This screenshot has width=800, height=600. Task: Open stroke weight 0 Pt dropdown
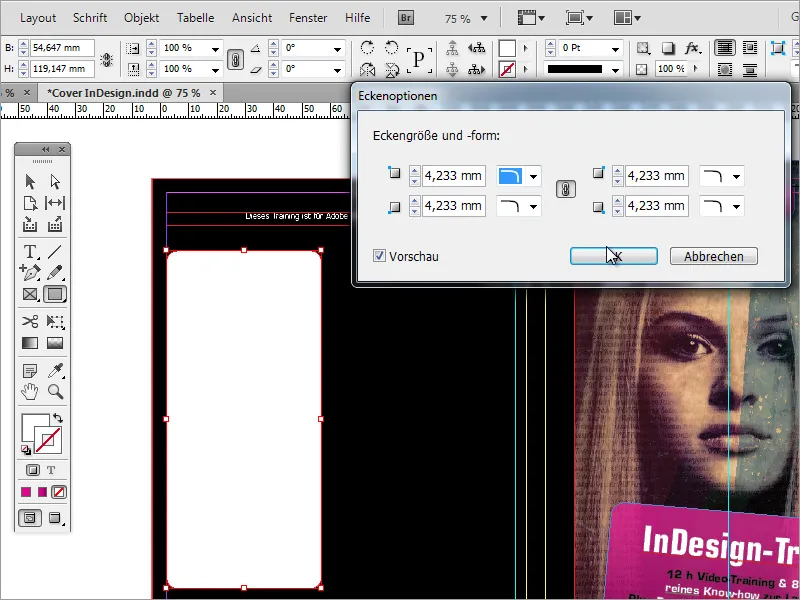click(615, 49)
